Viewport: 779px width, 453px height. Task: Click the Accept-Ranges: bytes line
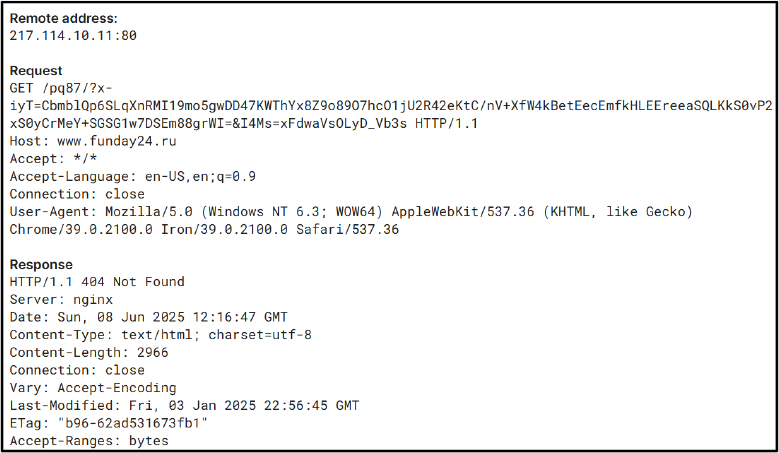point(89,441)
